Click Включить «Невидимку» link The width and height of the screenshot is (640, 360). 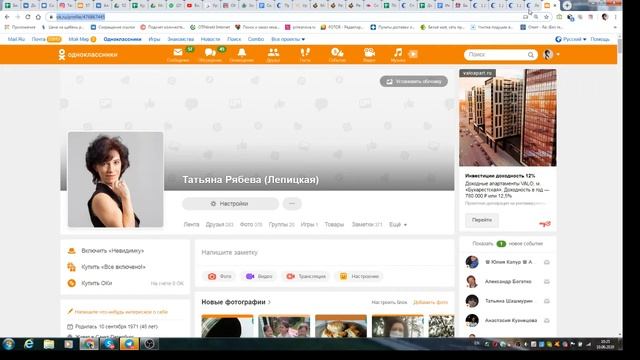coord(113,251)
